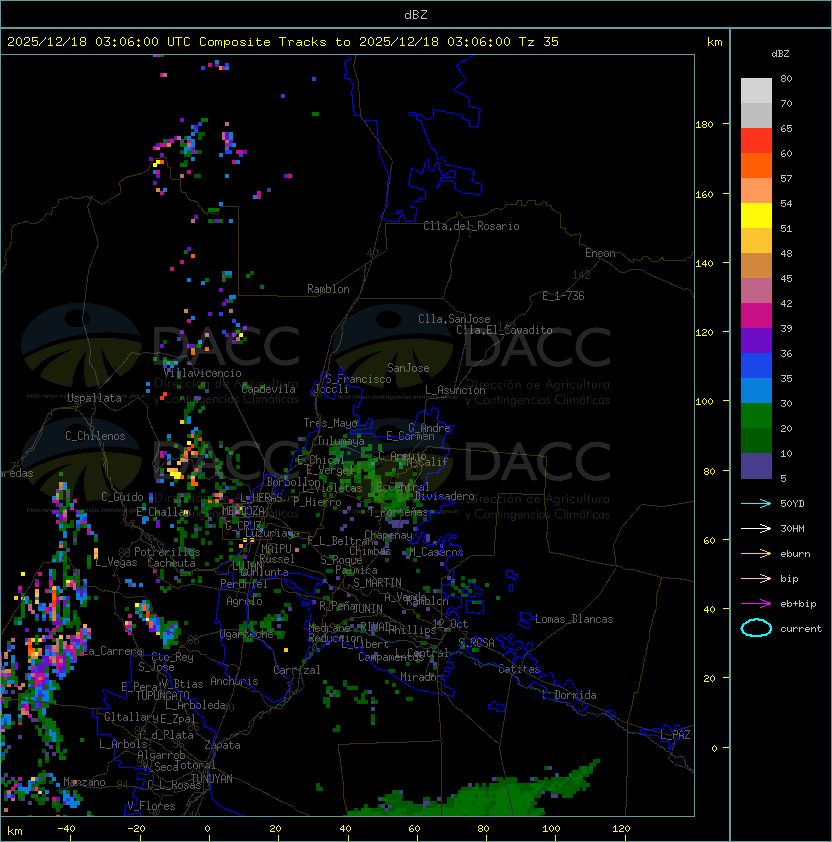Click the 'eburn' legend label
The height and width of the screenshot is (842, 832).
[x=795, y=554]
